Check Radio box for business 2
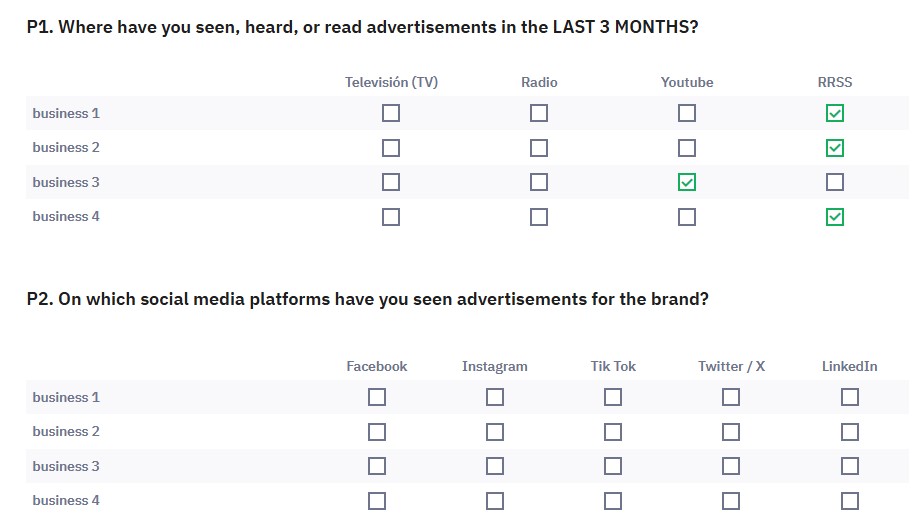 pos(539,148)
